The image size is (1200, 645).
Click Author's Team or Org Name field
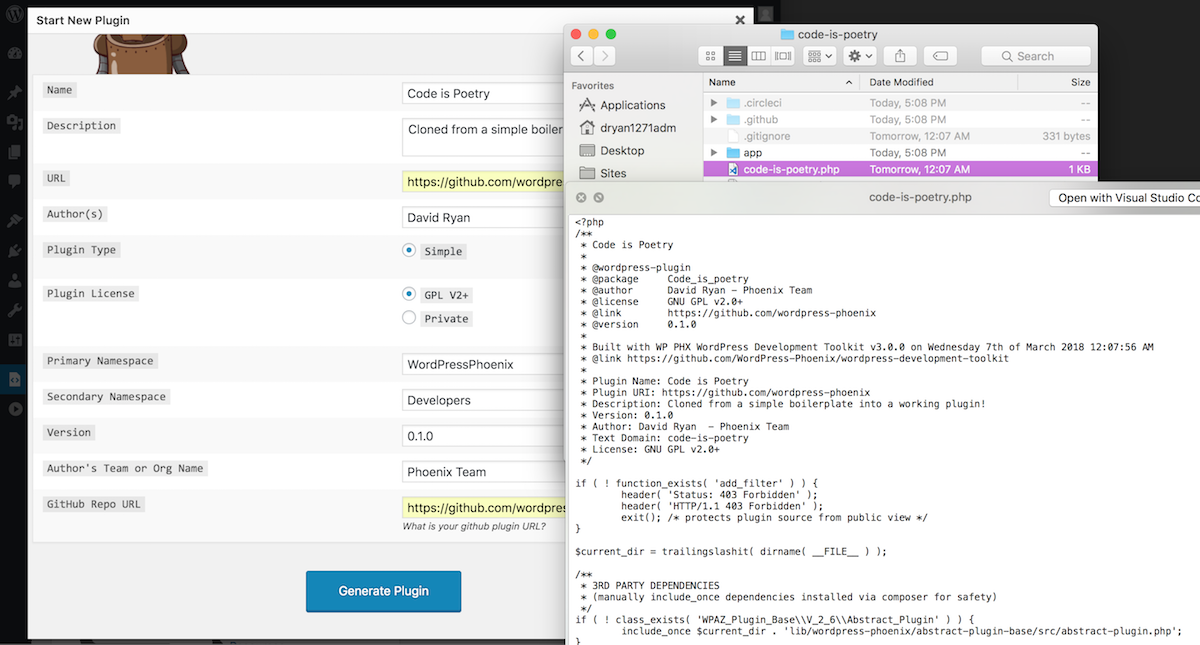[x=483, y=472]
